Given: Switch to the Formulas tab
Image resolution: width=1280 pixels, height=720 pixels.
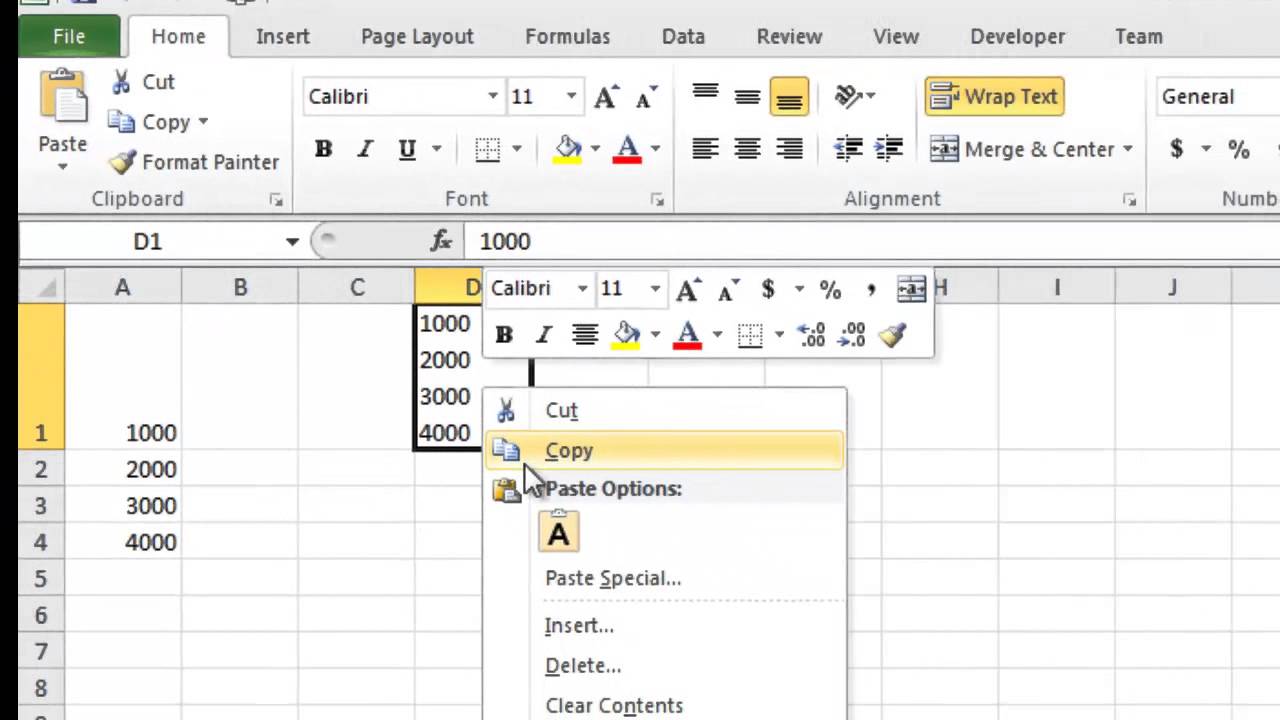Looking at the screenshot, I should 567,36.
